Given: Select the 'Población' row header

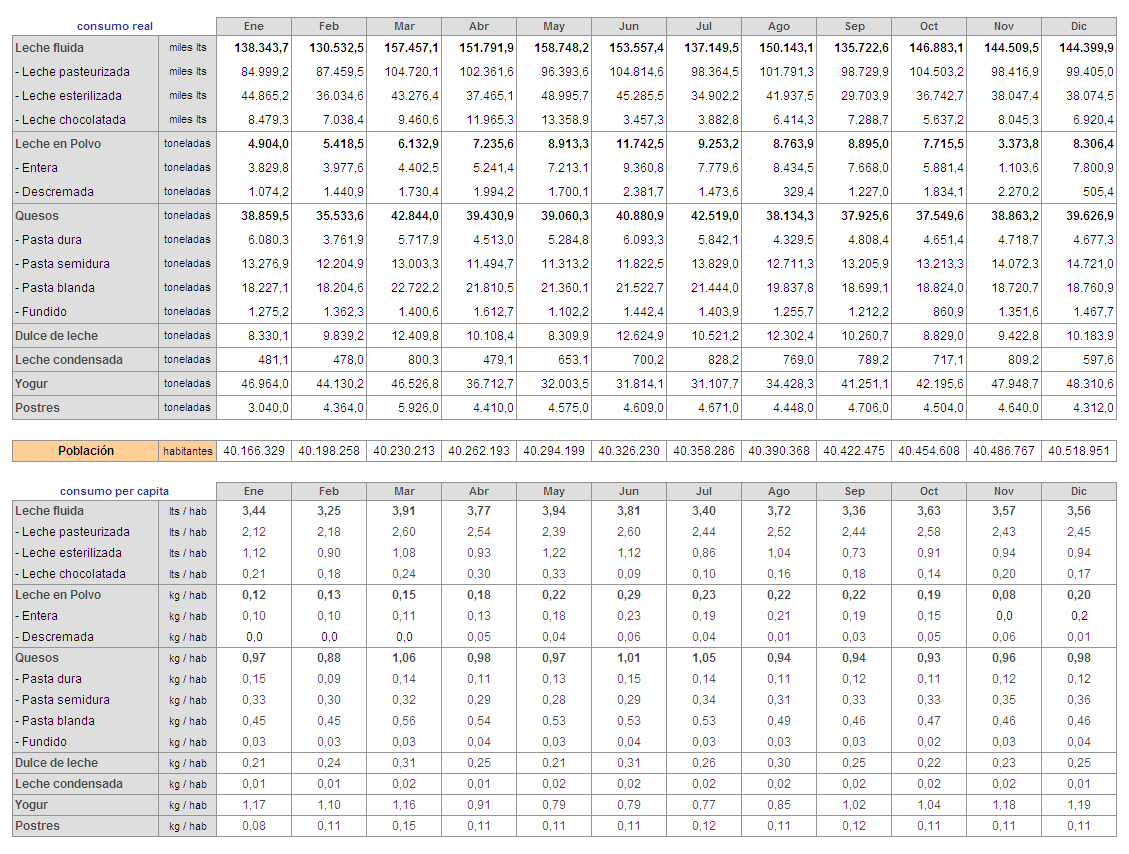Looking at the screenshot, I should point(86,451).
